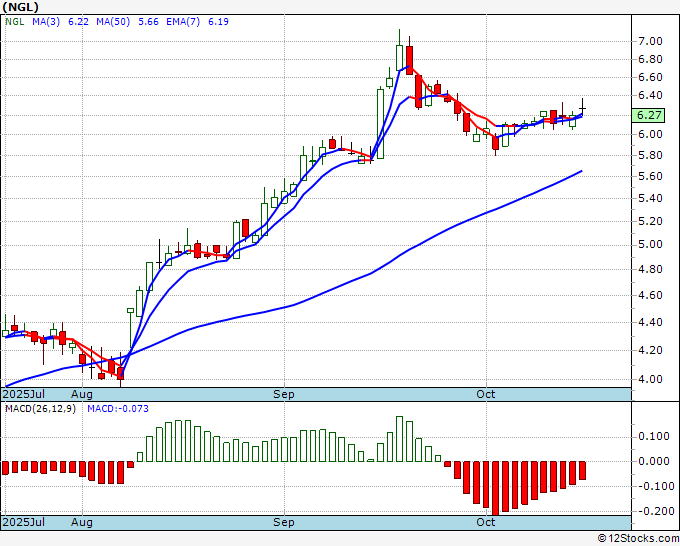The height and width of the screenshot is (546, 680).
Task: Click the 4.00 price axis label
Action: (x=650, y=379)
